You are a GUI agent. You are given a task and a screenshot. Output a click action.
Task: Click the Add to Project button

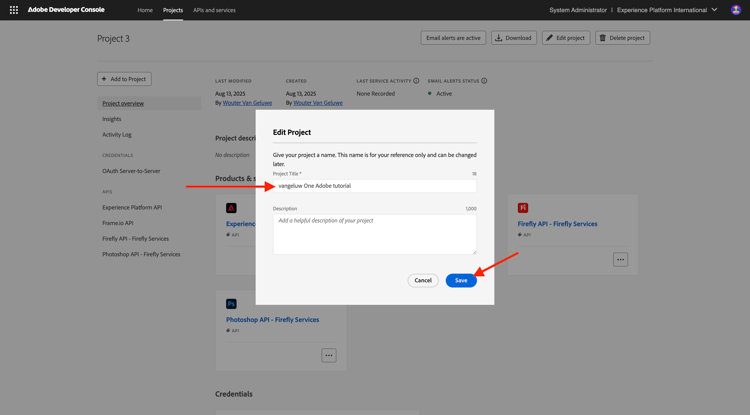point(124,79)
